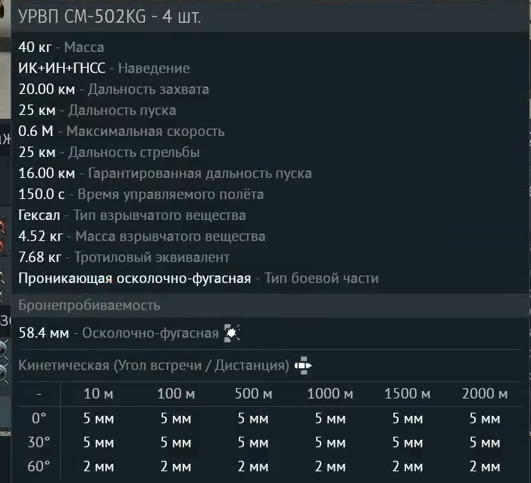Click the 60° angle row label
Image resolution: width=531 pixels, height=483 pixels.
click(x=39, y=466)
